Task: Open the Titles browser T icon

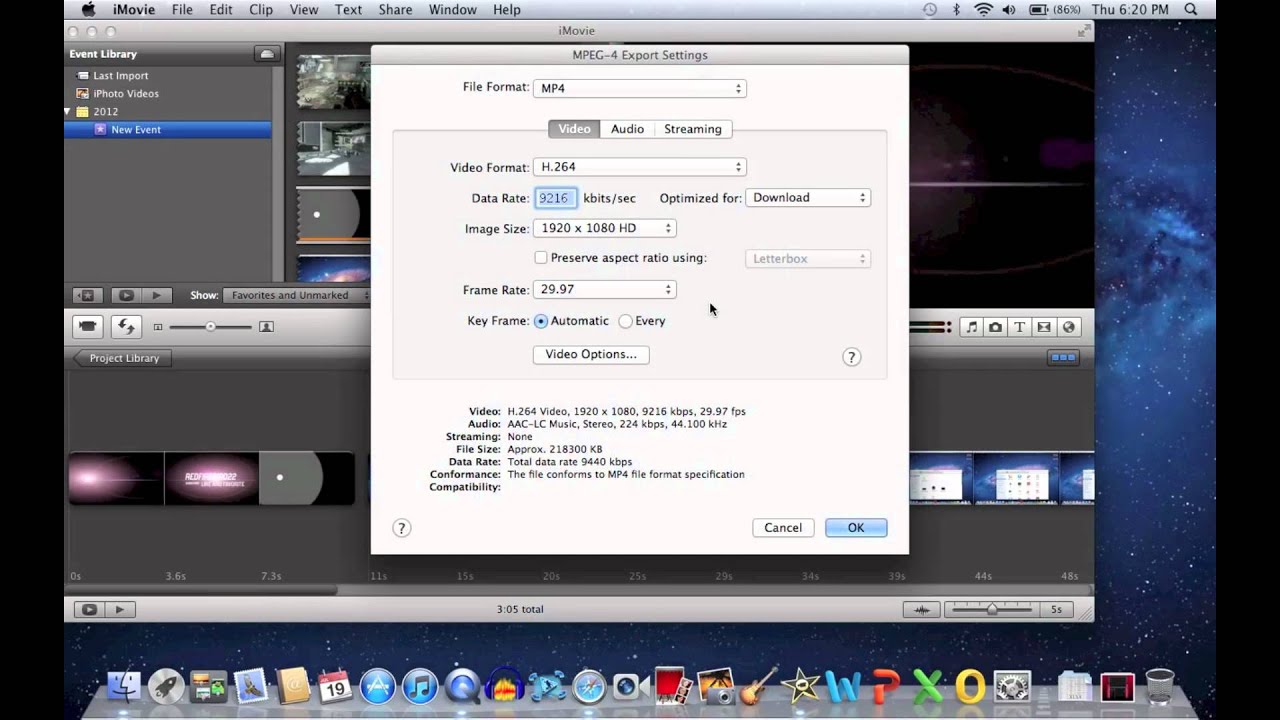Action: click(x=1020, y=327)
